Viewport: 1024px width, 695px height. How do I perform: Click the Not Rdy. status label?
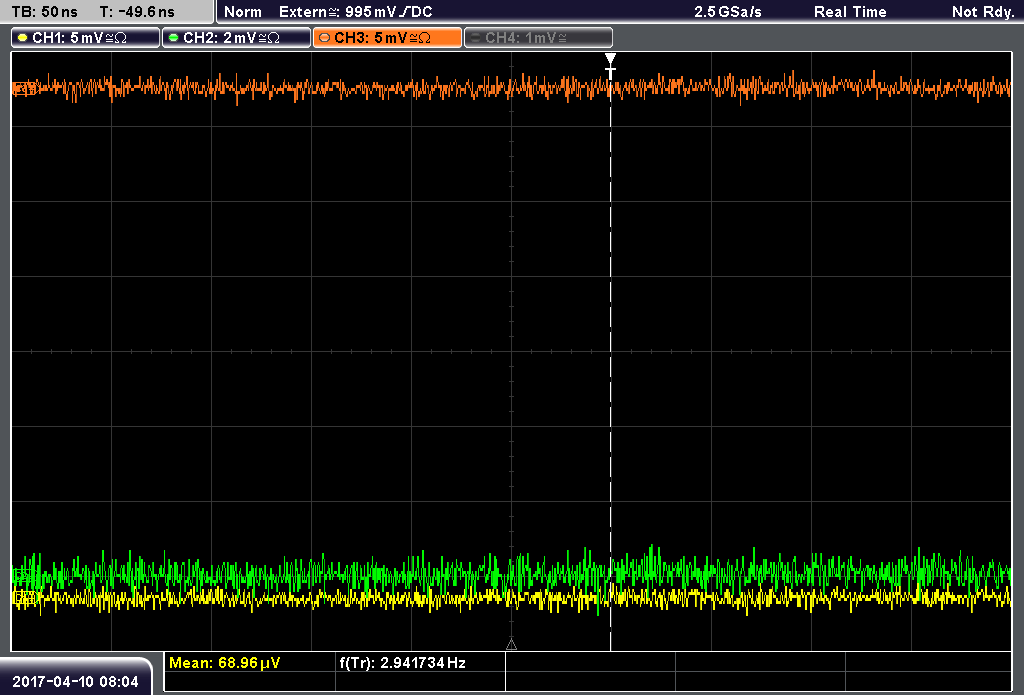pos(983,12)
